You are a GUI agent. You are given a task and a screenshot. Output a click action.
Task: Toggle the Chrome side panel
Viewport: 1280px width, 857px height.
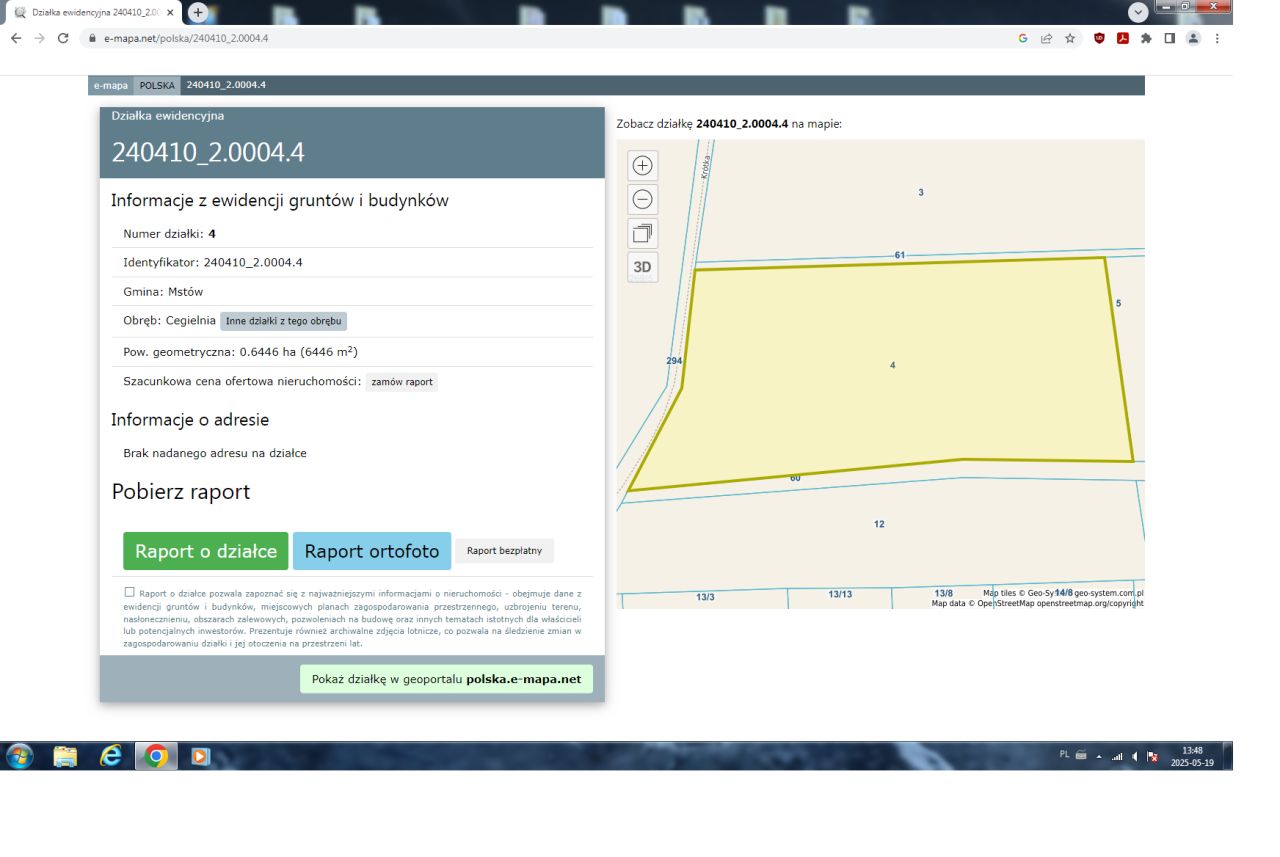[x=1169, y=38]
